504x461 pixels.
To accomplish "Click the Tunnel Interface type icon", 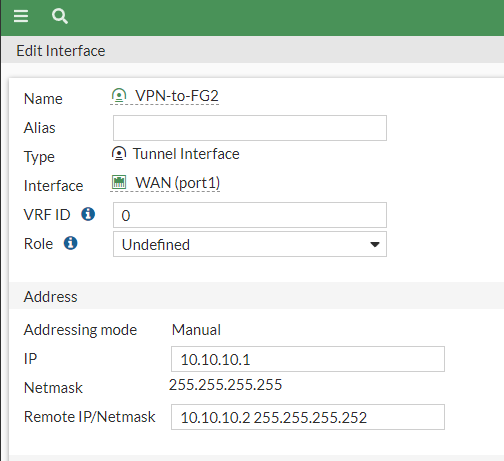I will 119,154.
